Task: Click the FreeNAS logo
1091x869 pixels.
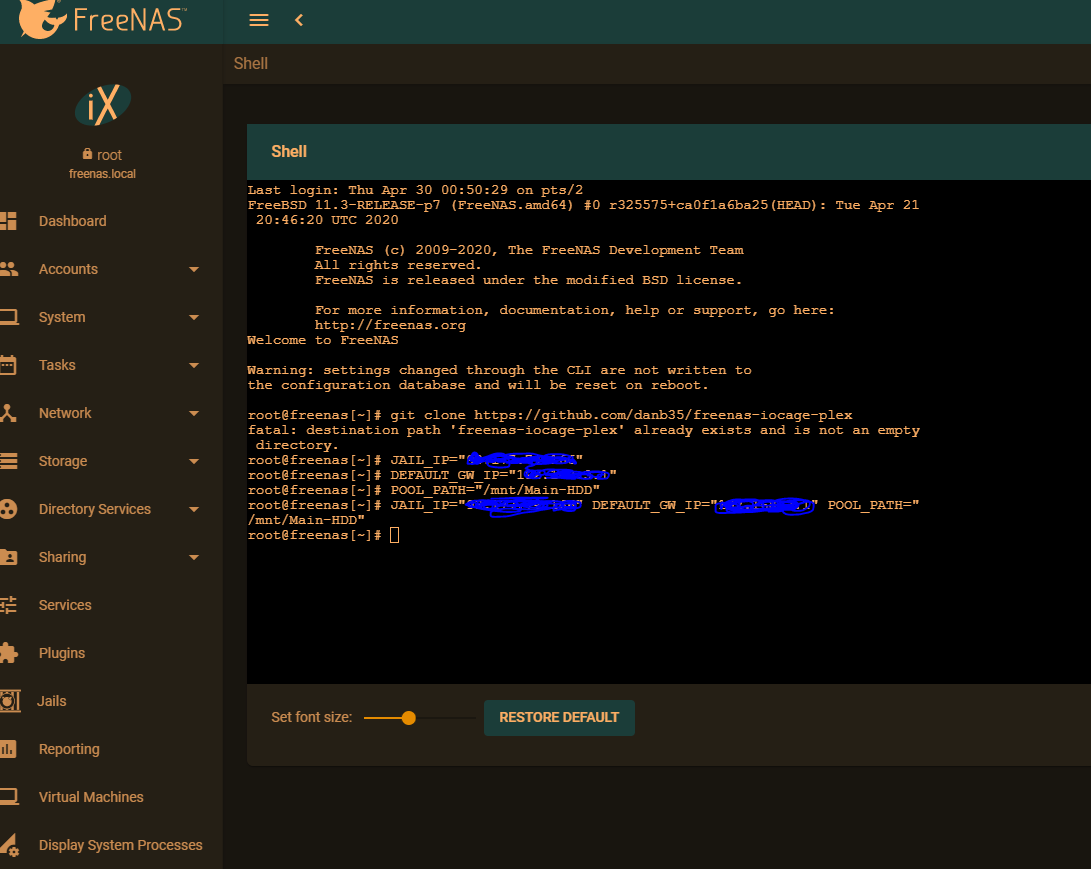Action: (x=102, y=19)
